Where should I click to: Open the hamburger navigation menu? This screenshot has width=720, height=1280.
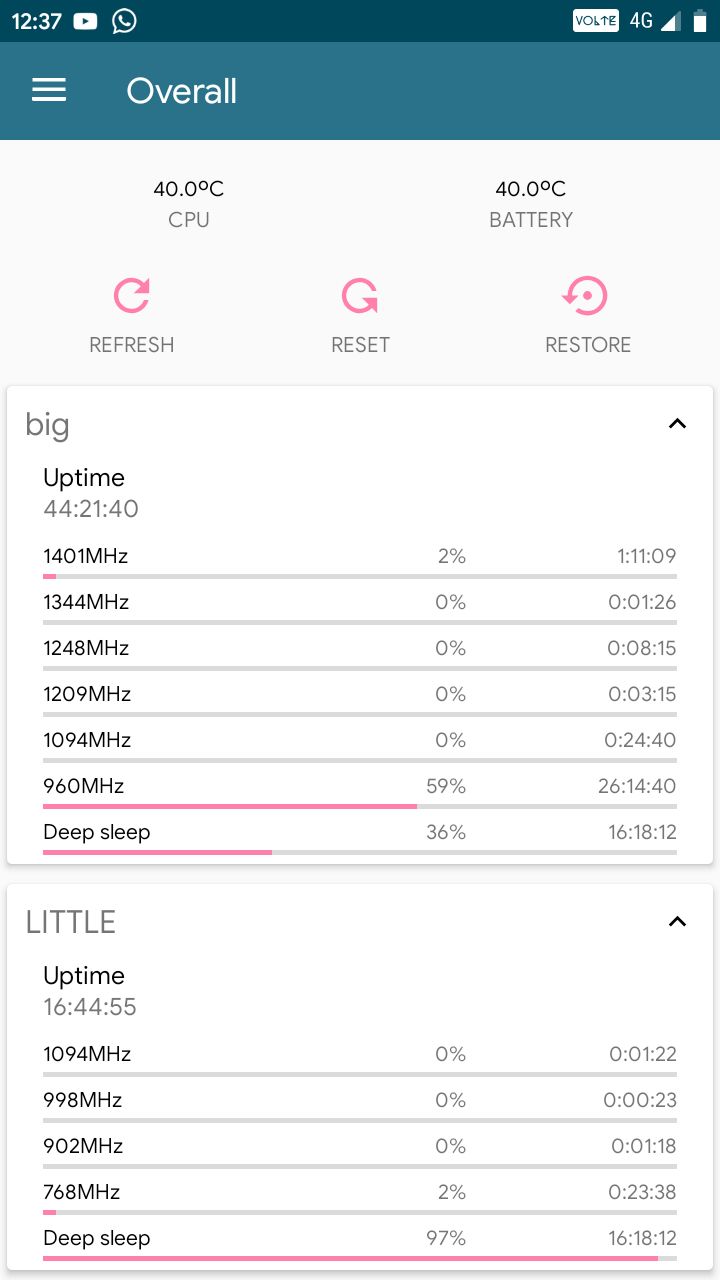click(49, 91)
